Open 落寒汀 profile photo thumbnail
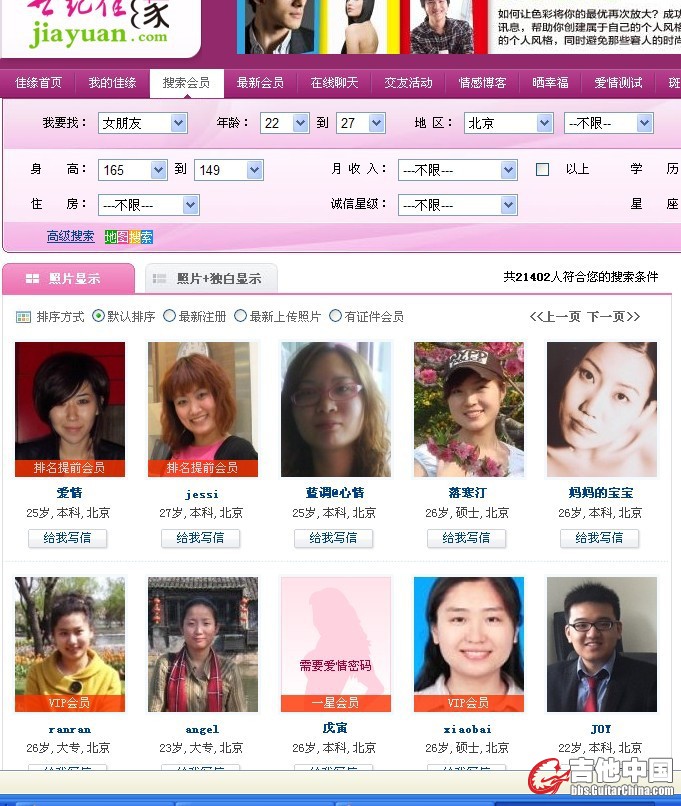 (x=469, y=409)
